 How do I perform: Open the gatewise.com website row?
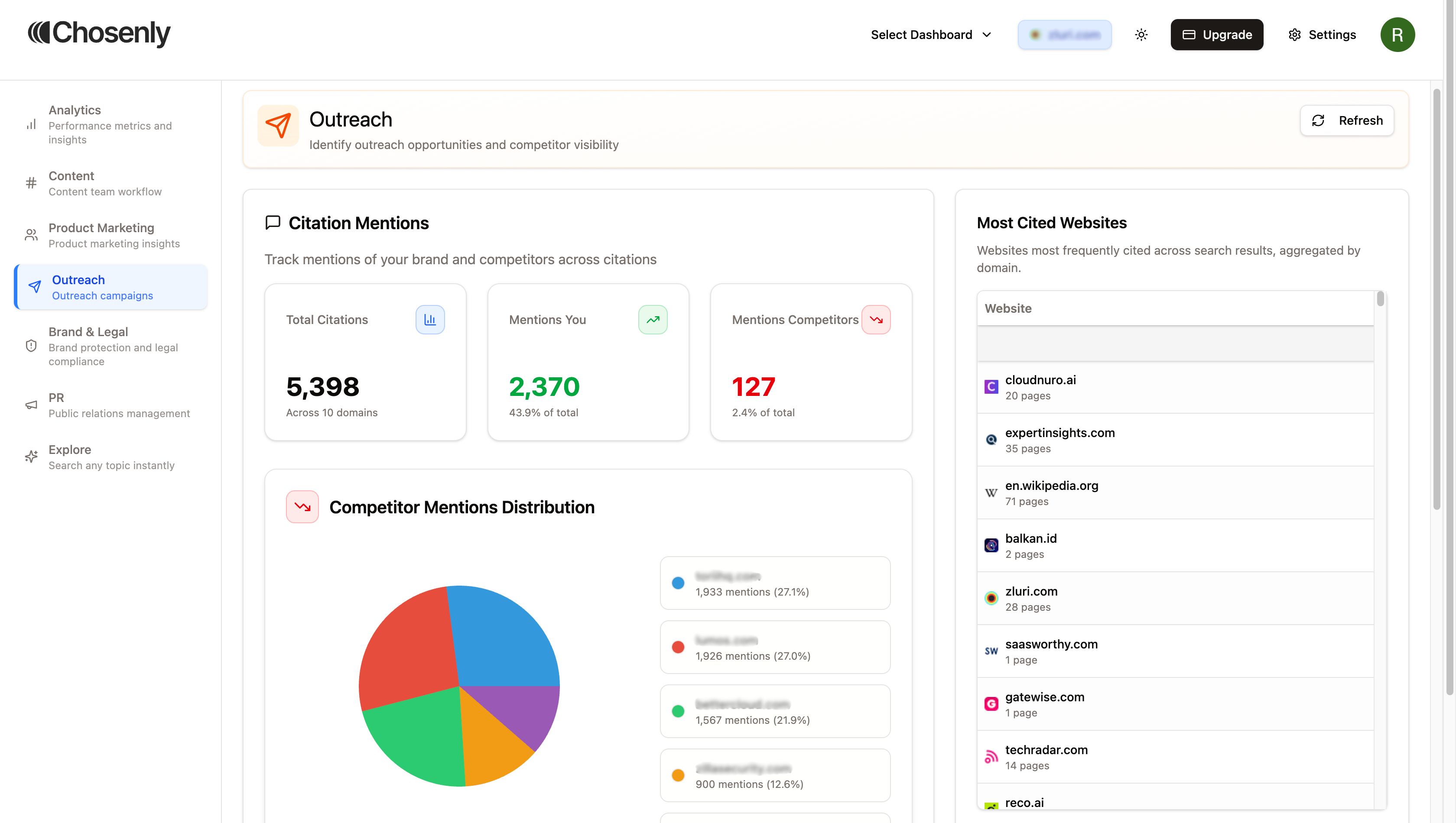pyautogui.click(x=1176, y=704)
